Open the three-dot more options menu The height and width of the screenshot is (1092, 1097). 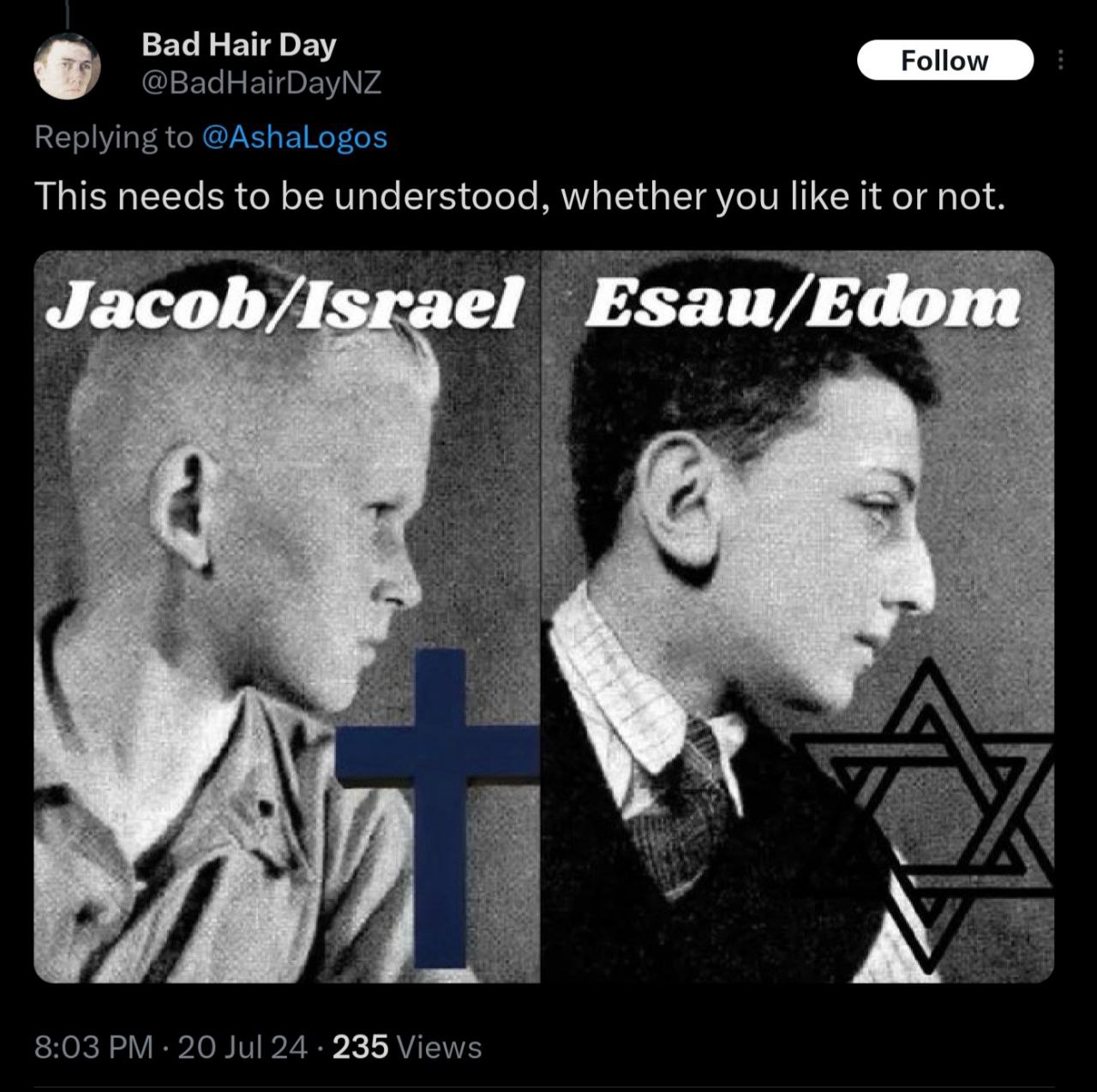pyautogui.click(x=1061, y=60)
